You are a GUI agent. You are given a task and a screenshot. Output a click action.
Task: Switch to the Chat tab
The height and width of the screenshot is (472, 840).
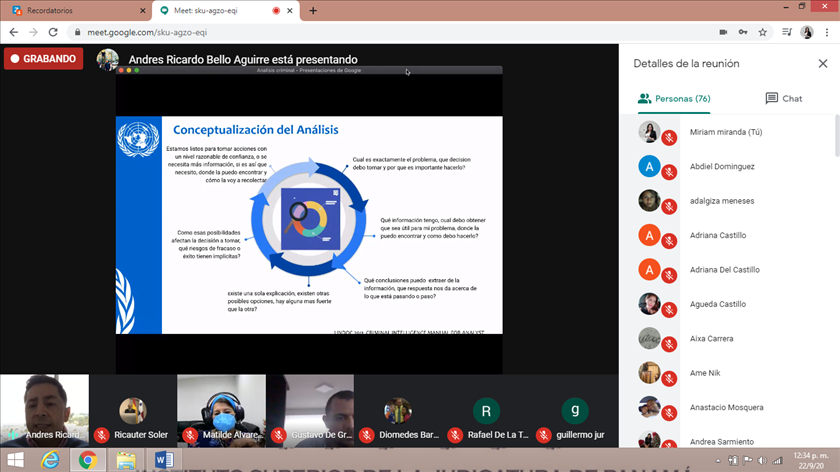click(784, 99)
